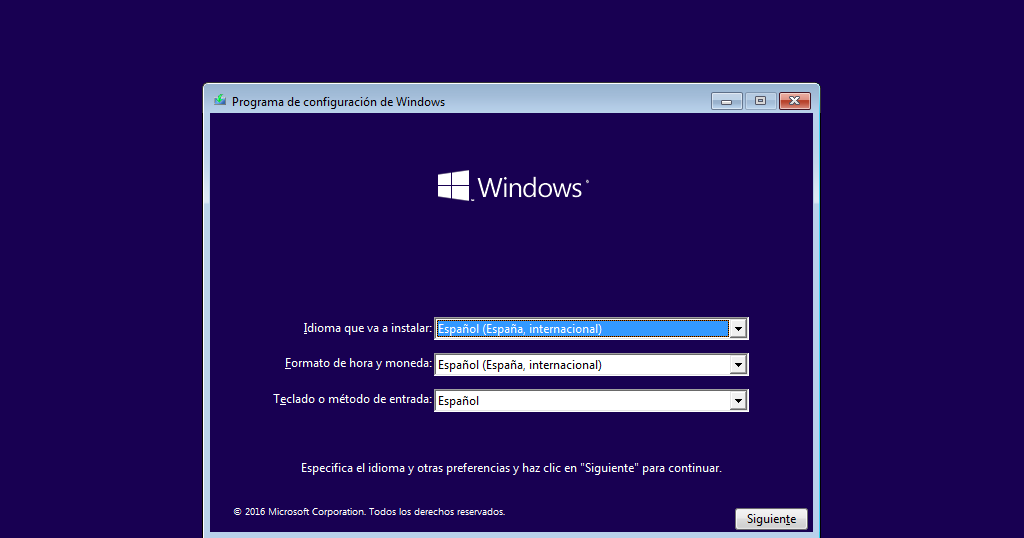Click 'Formato de hora y moneda:' label

[x=359, y=363]
